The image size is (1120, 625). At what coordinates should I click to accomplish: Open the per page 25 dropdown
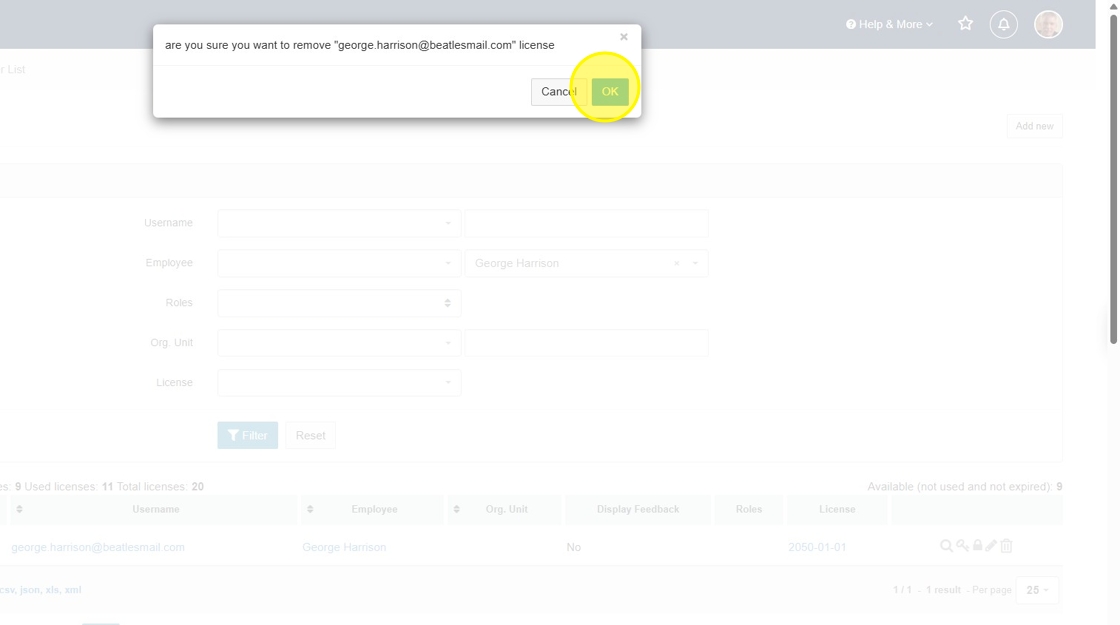point(1037,590)
